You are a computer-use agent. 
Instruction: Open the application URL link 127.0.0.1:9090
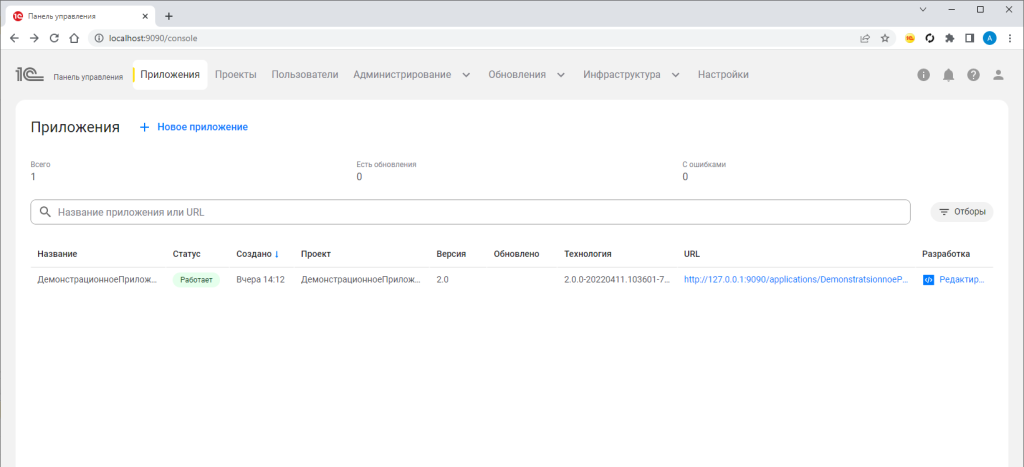click(793, 280)
